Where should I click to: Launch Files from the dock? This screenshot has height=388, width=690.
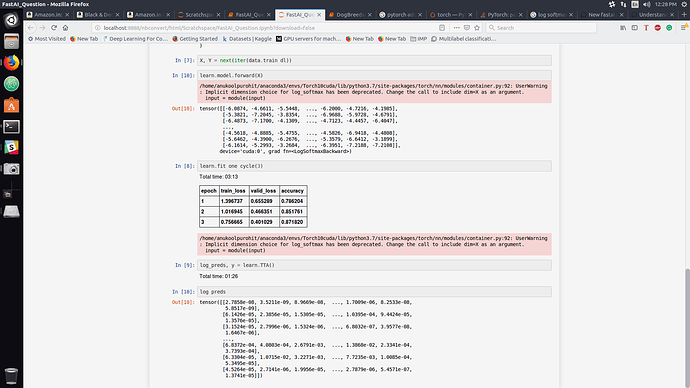click(x=11, y=41)
